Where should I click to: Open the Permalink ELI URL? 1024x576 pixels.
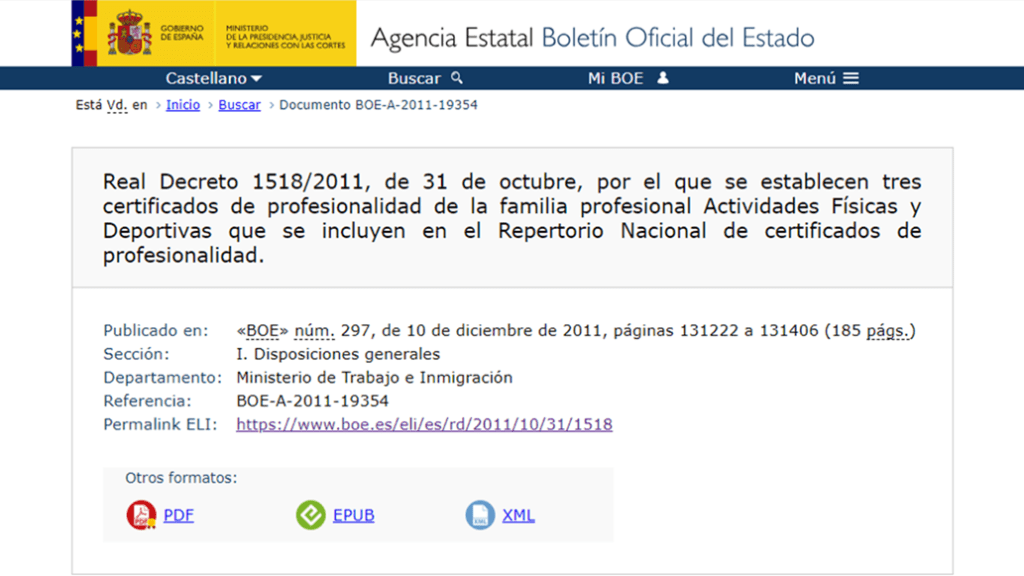point(424,424)
